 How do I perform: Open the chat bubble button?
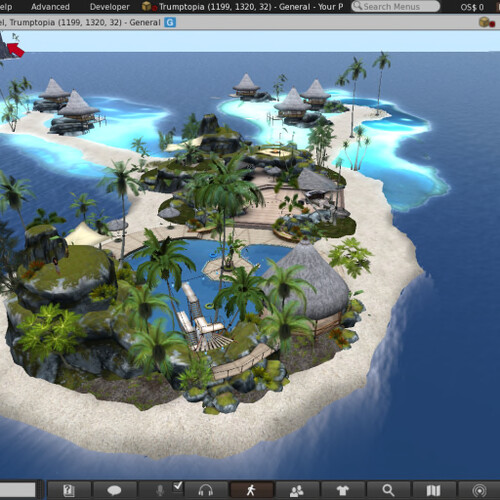tap(114, 490)
